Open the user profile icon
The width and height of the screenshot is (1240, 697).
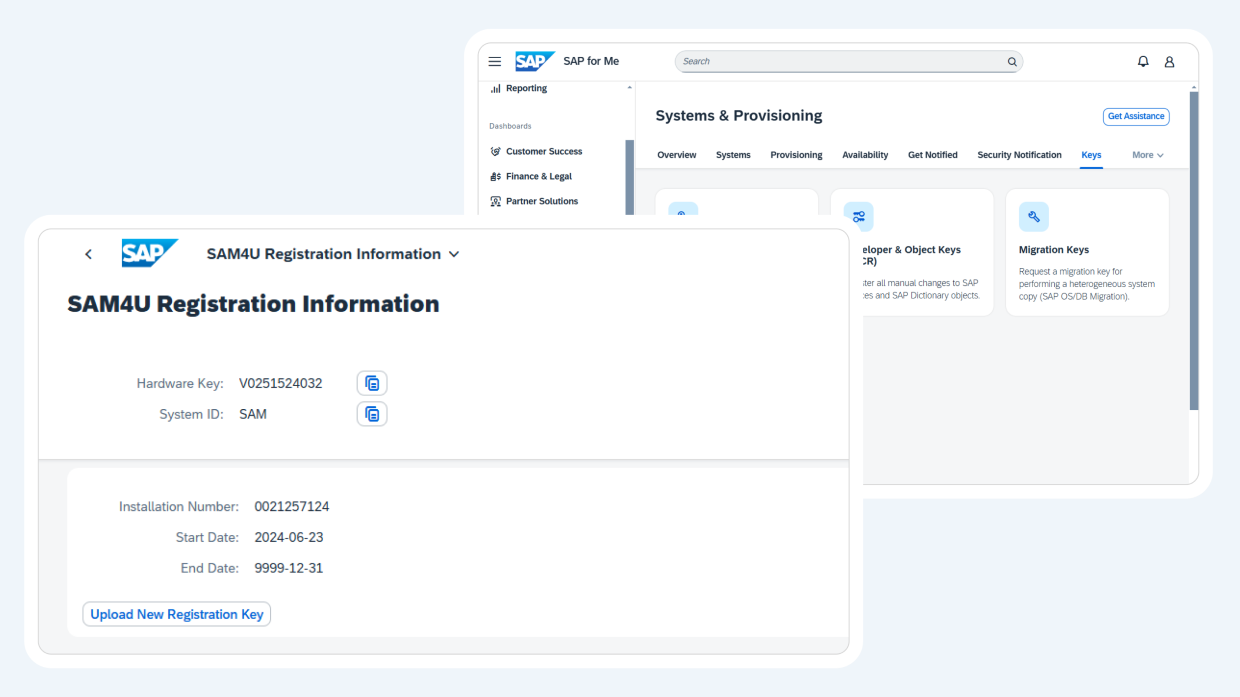point(1169,62)
